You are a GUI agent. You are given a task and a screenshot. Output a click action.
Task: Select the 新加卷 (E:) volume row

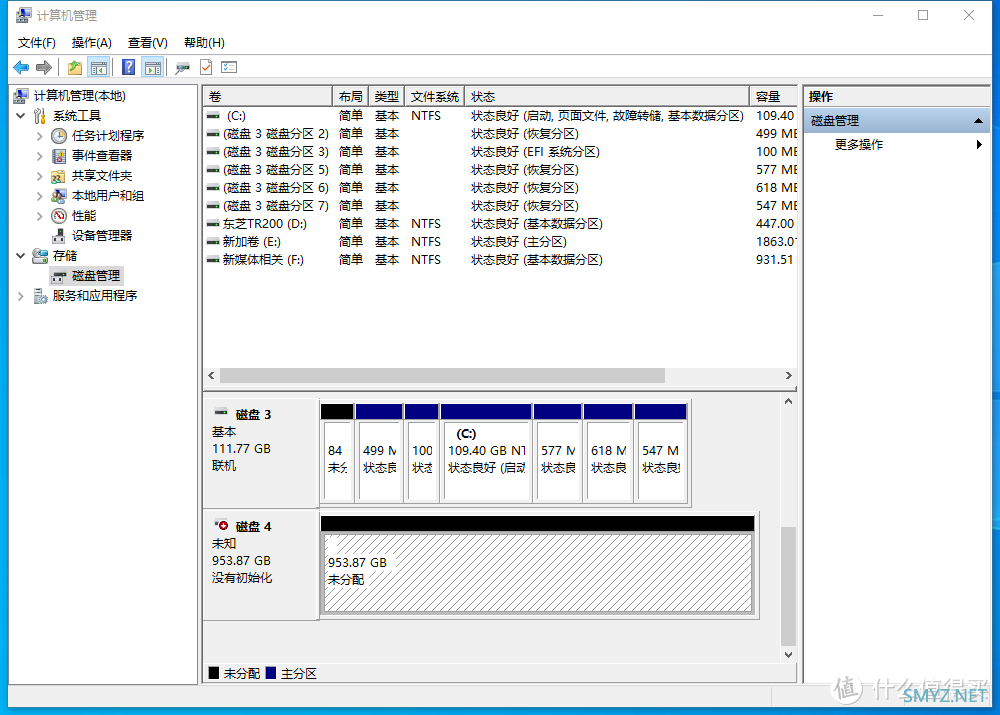(501, 242)
